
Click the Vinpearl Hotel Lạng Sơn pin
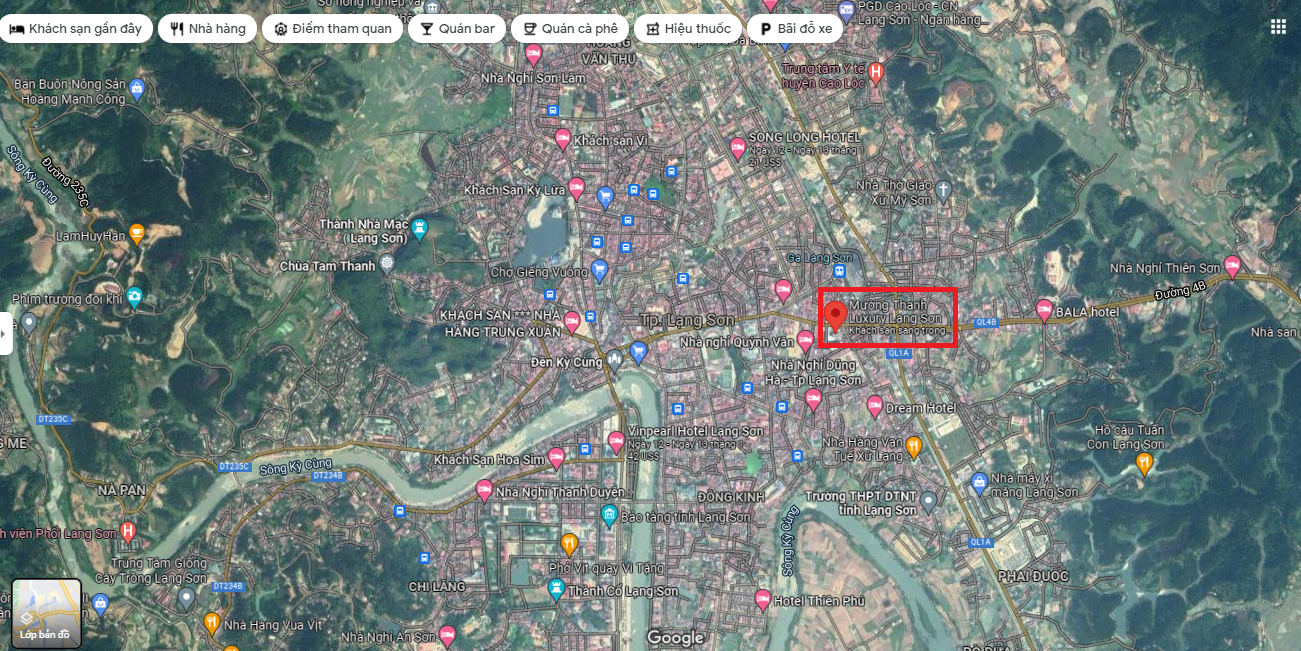[616, 442]
